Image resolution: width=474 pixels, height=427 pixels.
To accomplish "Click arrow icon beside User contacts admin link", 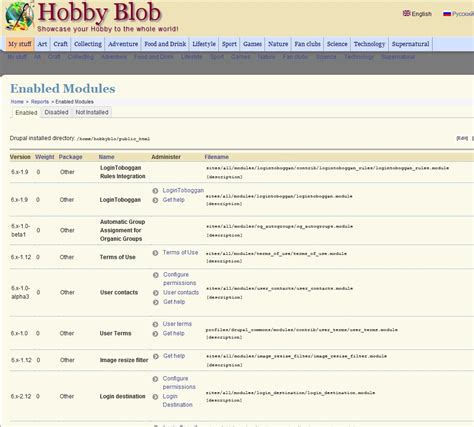I will click(156, 293).
